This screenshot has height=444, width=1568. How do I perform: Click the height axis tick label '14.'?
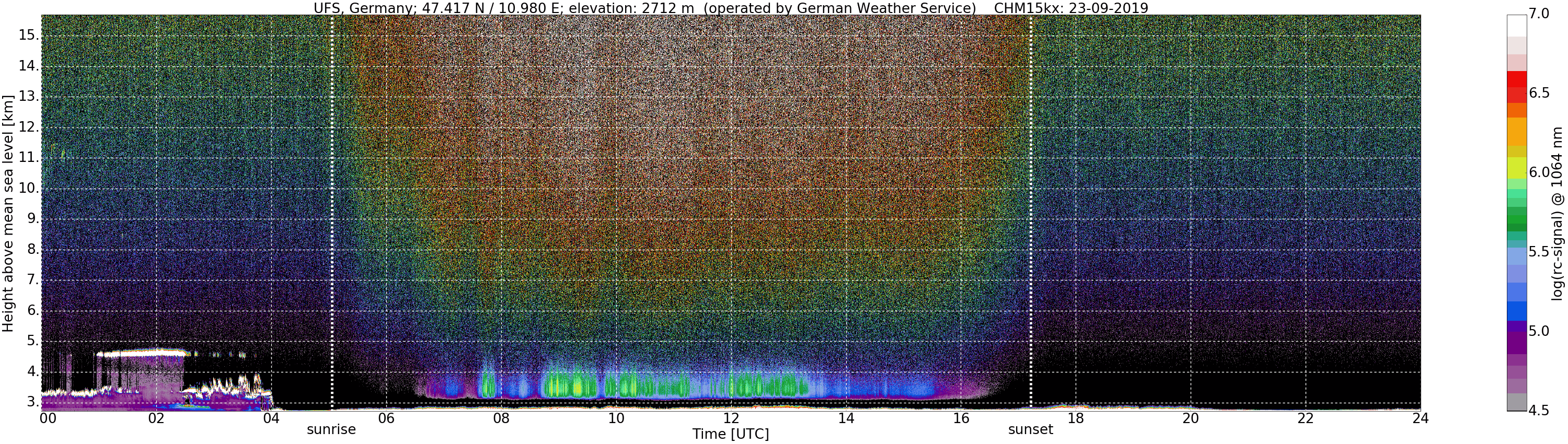click(28, 66)
